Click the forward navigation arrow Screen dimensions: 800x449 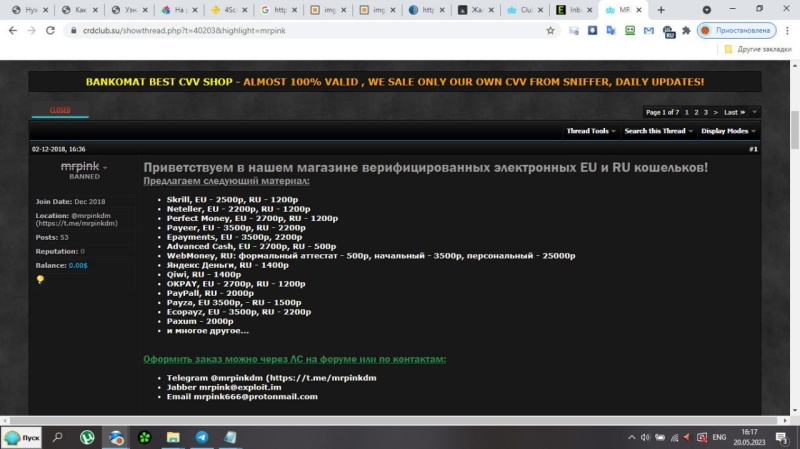click(32, 31)
